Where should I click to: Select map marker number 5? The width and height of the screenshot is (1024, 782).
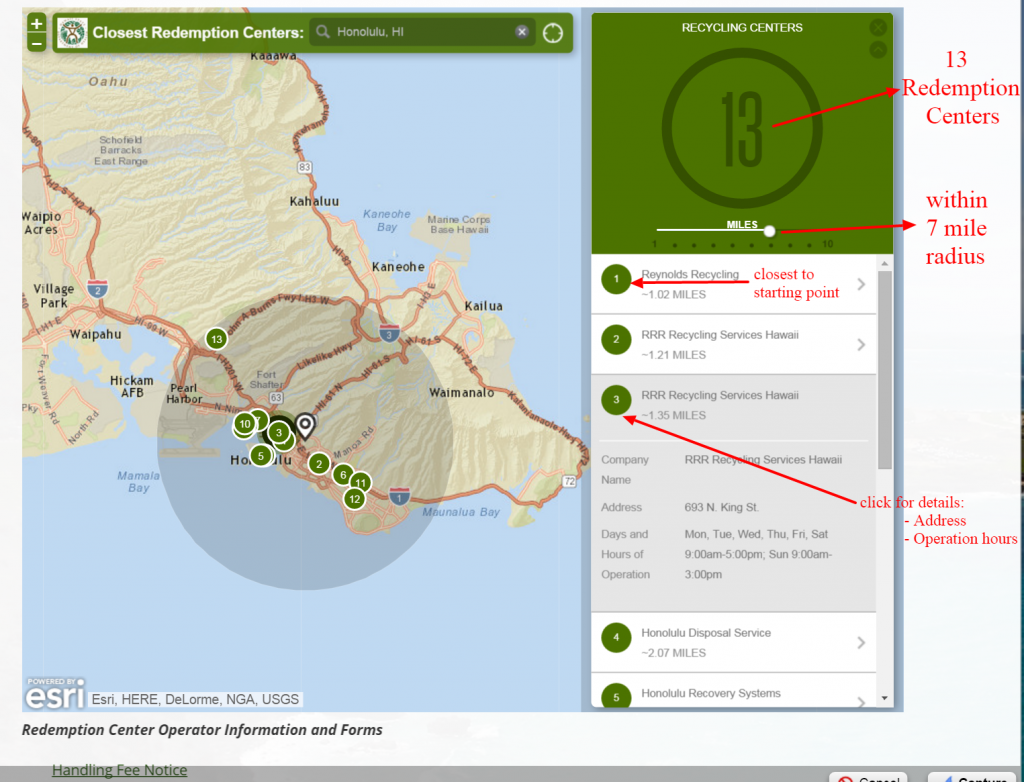coord(261,455)
